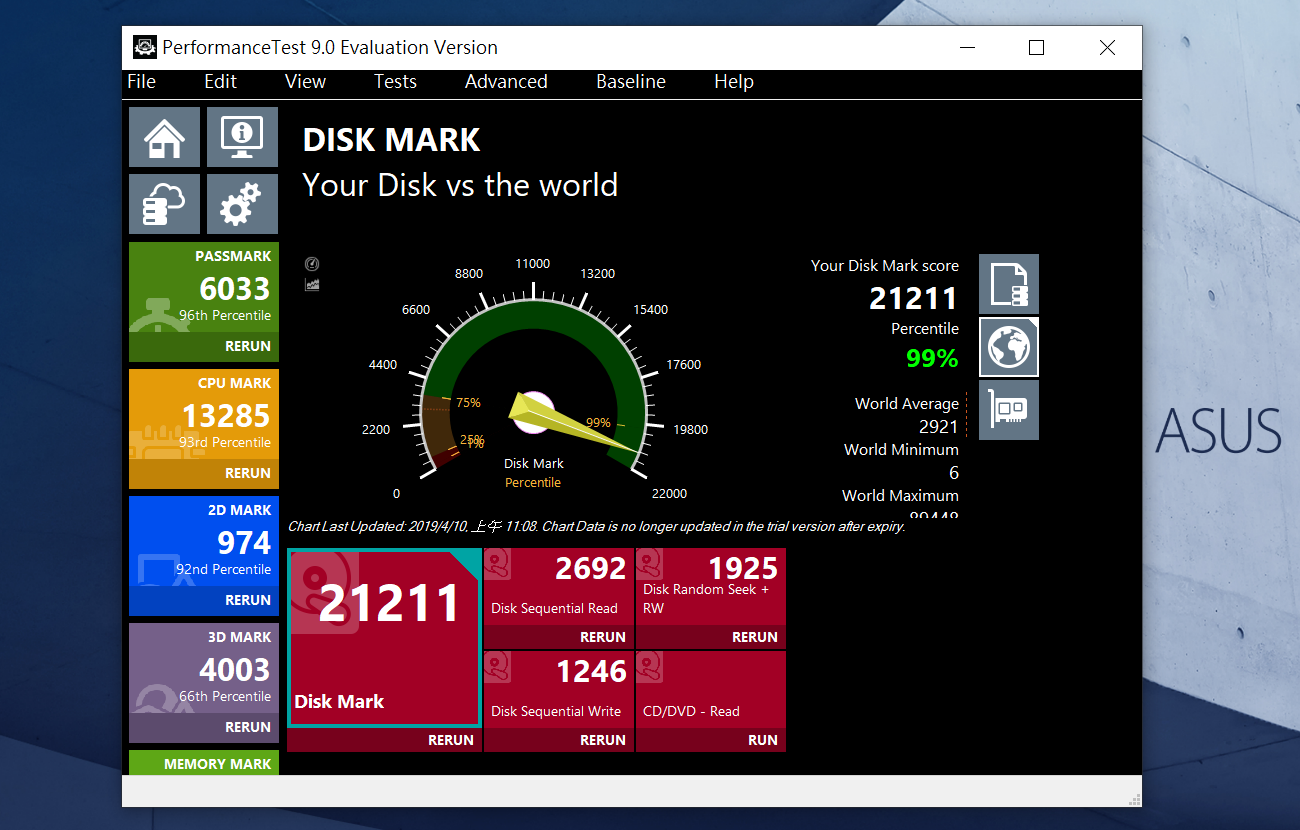Rerun the CPU Mark test

(x=248, y=473)
